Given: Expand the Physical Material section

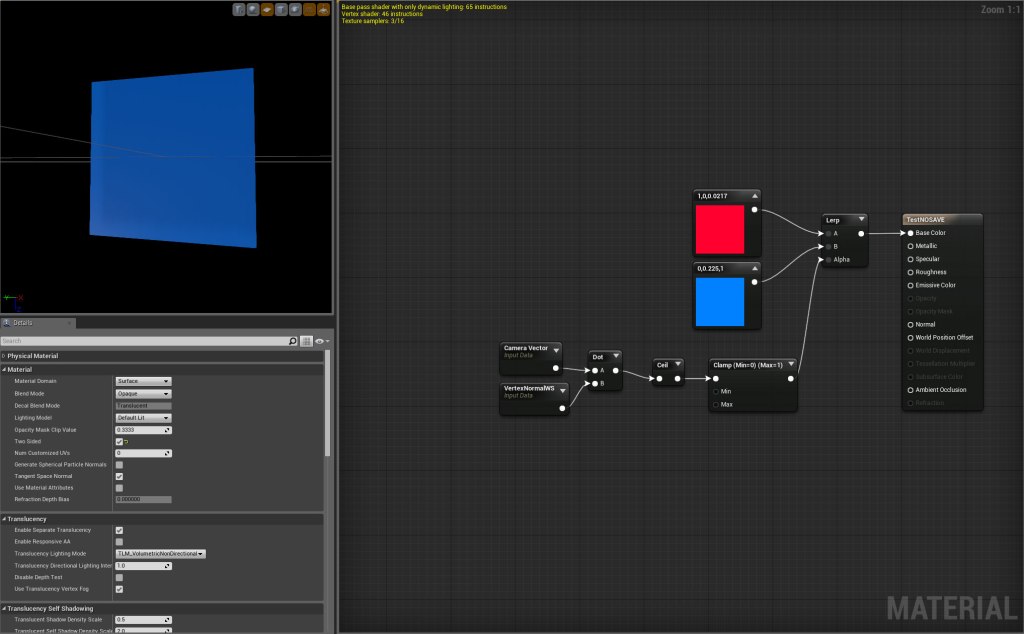Looking at the screenshot, I should coord(4,356).
